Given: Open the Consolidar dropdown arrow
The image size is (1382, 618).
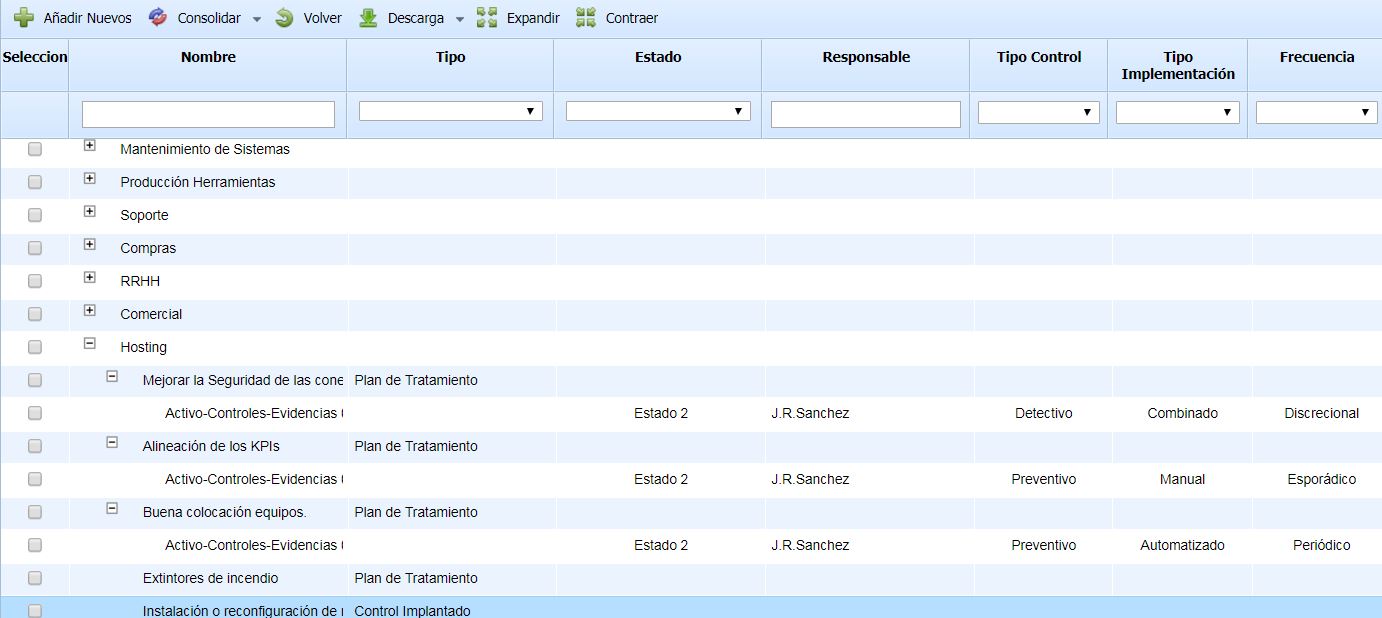Looking at the screenshot, I should pyautogui.click(x=257, y=19).
